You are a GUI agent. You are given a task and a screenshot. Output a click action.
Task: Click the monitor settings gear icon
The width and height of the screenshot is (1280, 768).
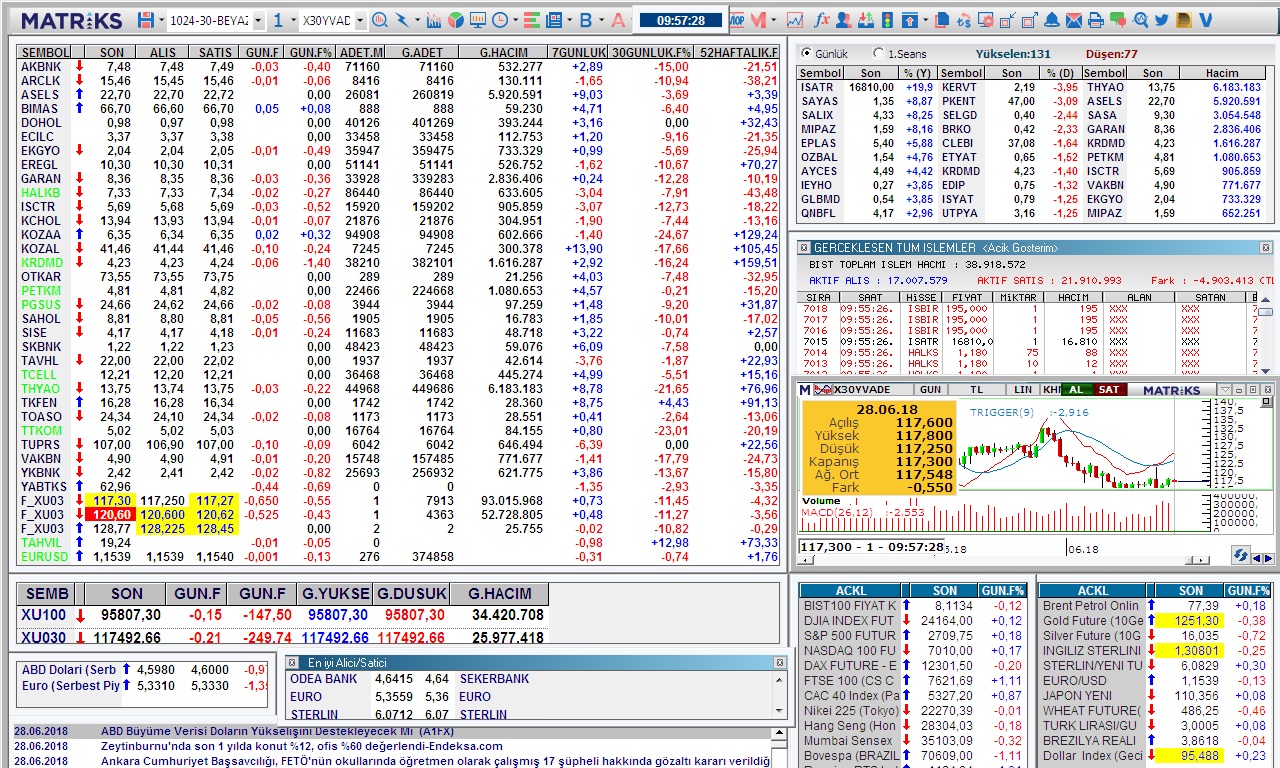coord(985,20)
